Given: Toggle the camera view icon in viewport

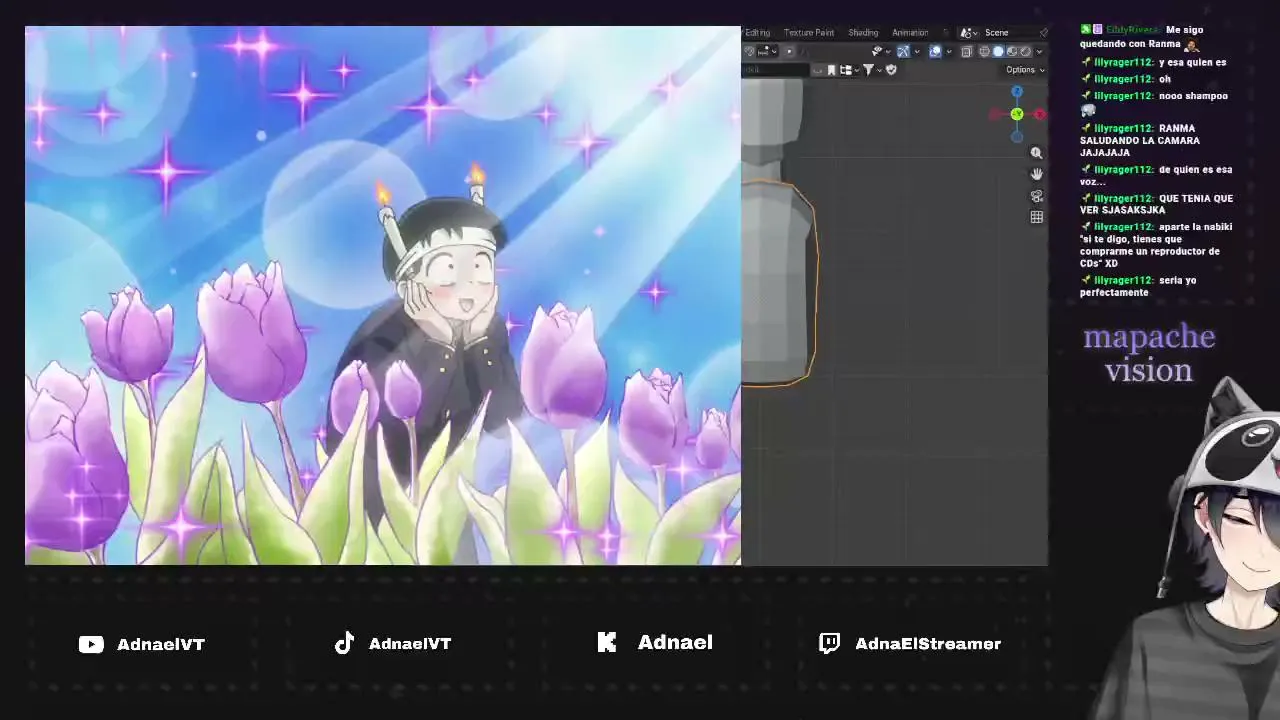Looking at the screenshot, I should pyautogui.click(x=1036, y=196).
